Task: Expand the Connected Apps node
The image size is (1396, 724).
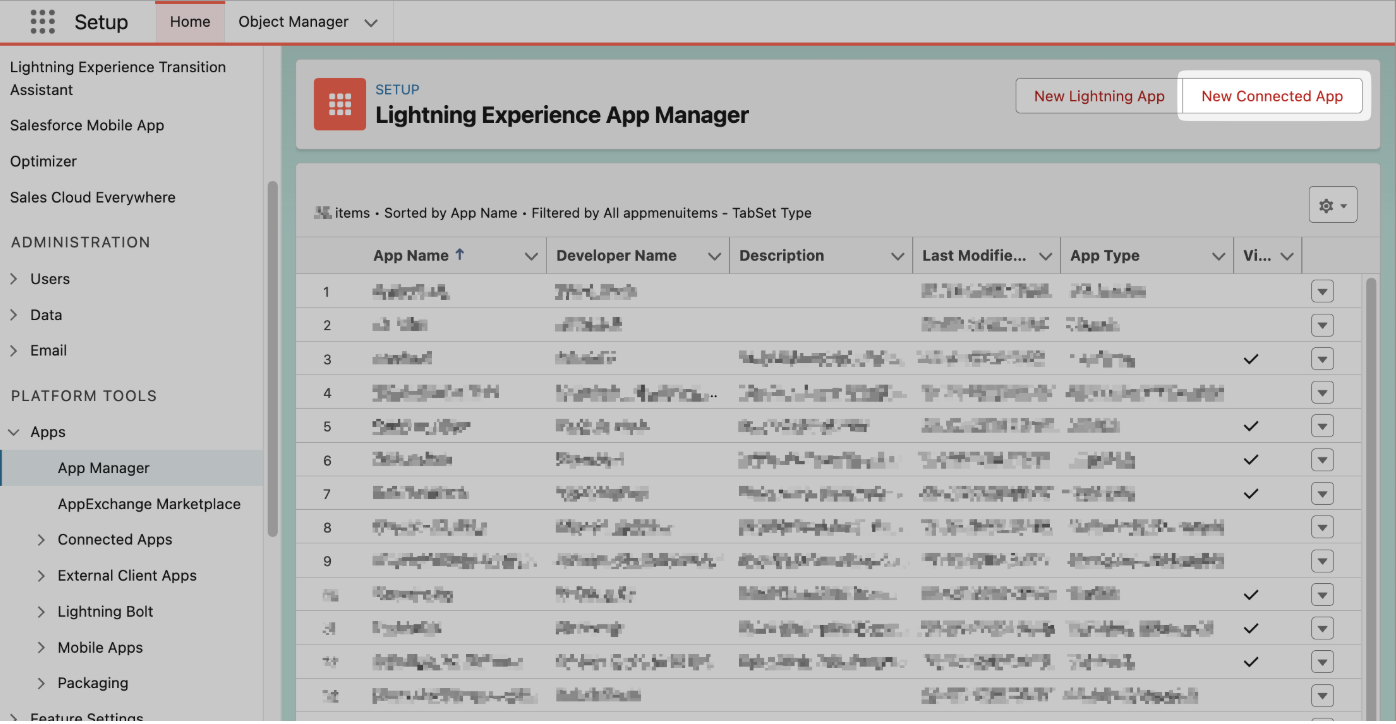Action: [41, 540]
